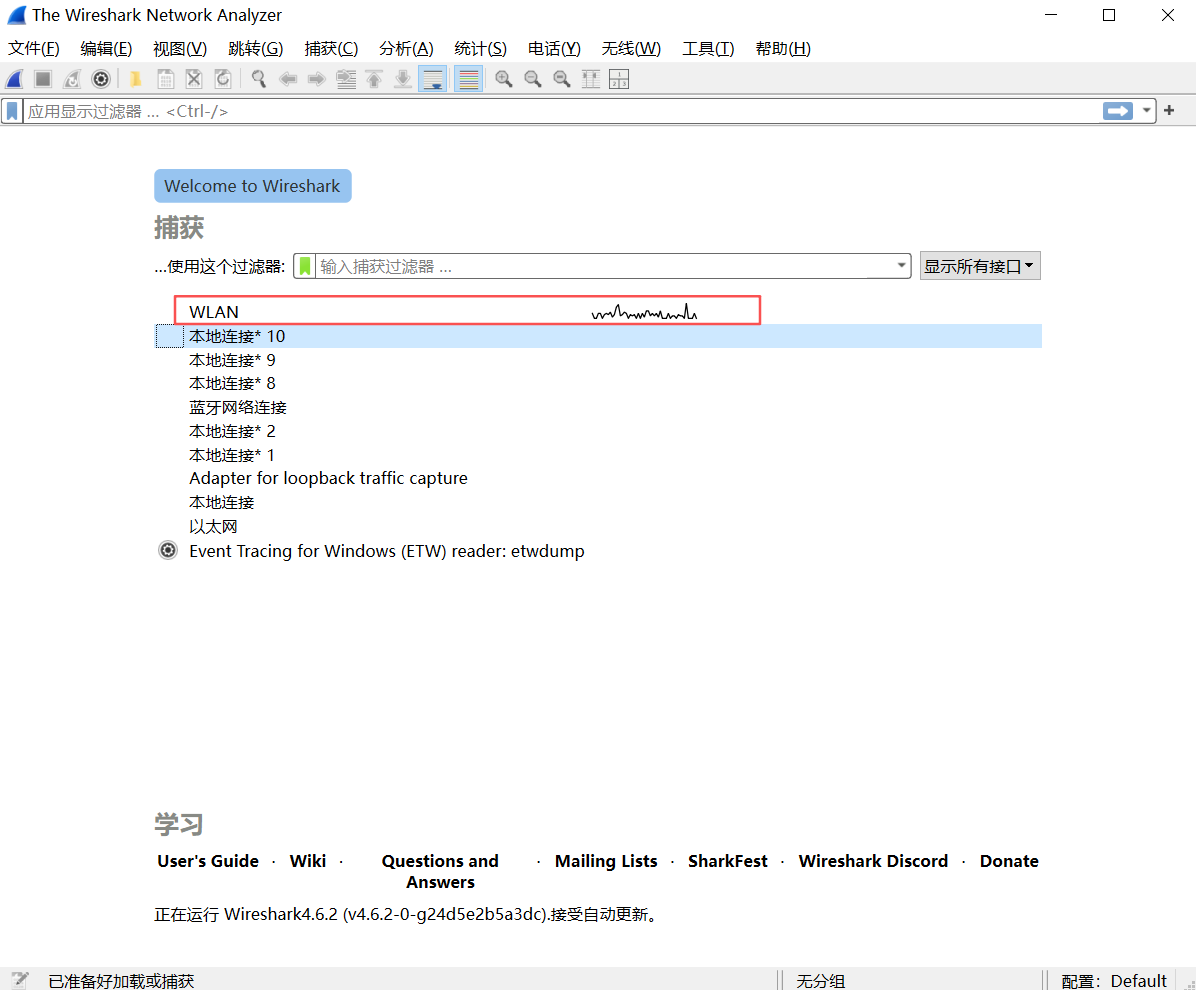Select interface 本地连接* 9
Viewport: 1196px width, 990px height.
tap(598, 360)
